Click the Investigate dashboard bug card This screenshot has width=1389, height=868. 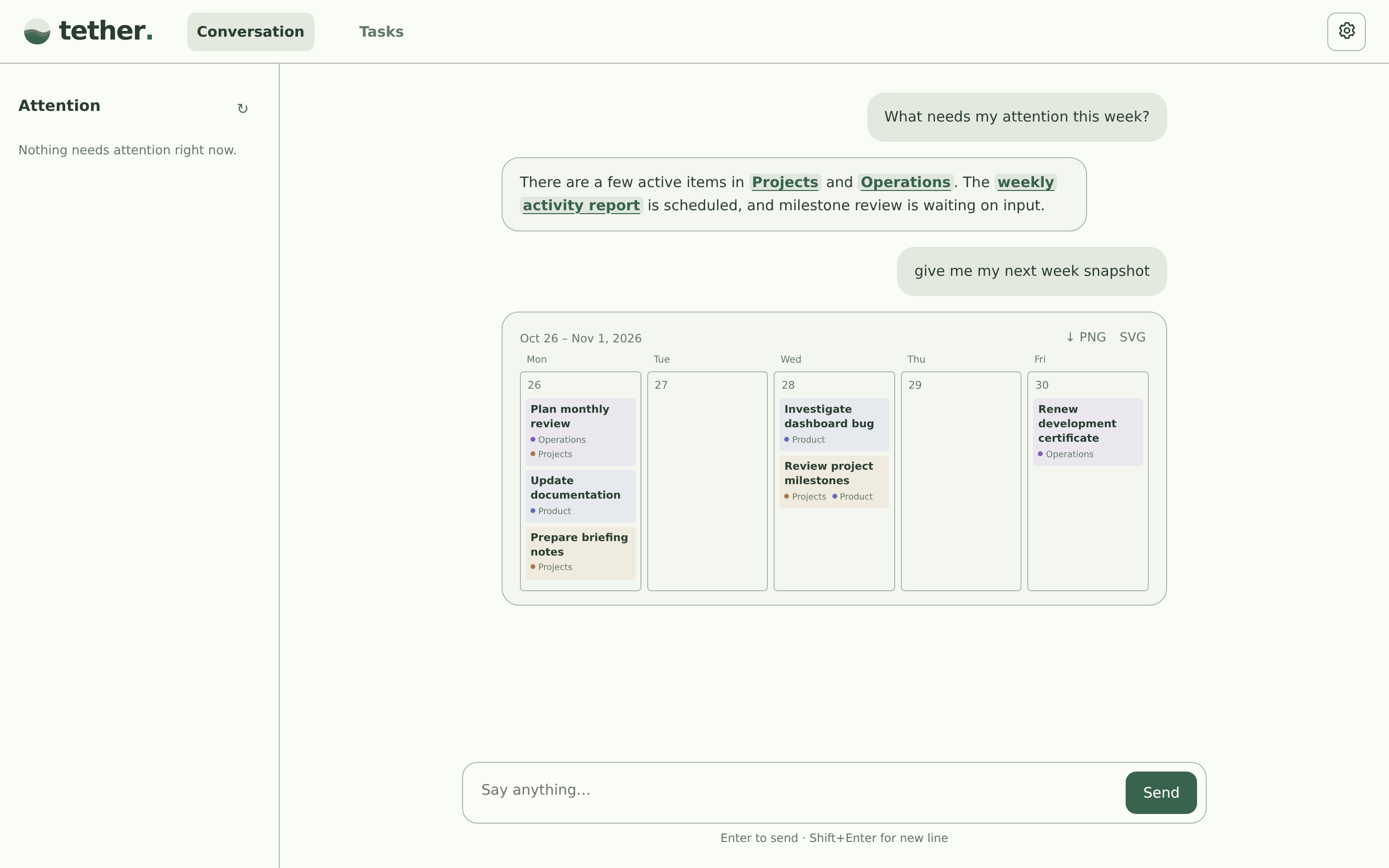click(x=834, y=425)
